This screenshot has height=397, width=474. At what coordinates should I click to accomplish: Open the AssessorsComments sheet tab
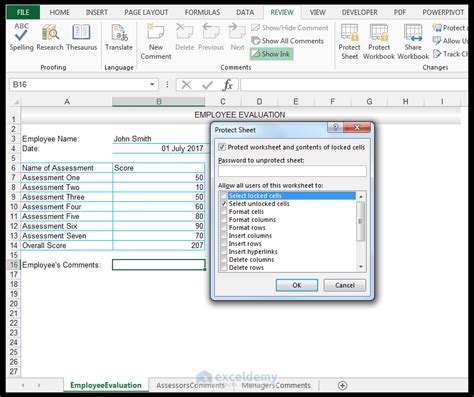tap(191, 385)
